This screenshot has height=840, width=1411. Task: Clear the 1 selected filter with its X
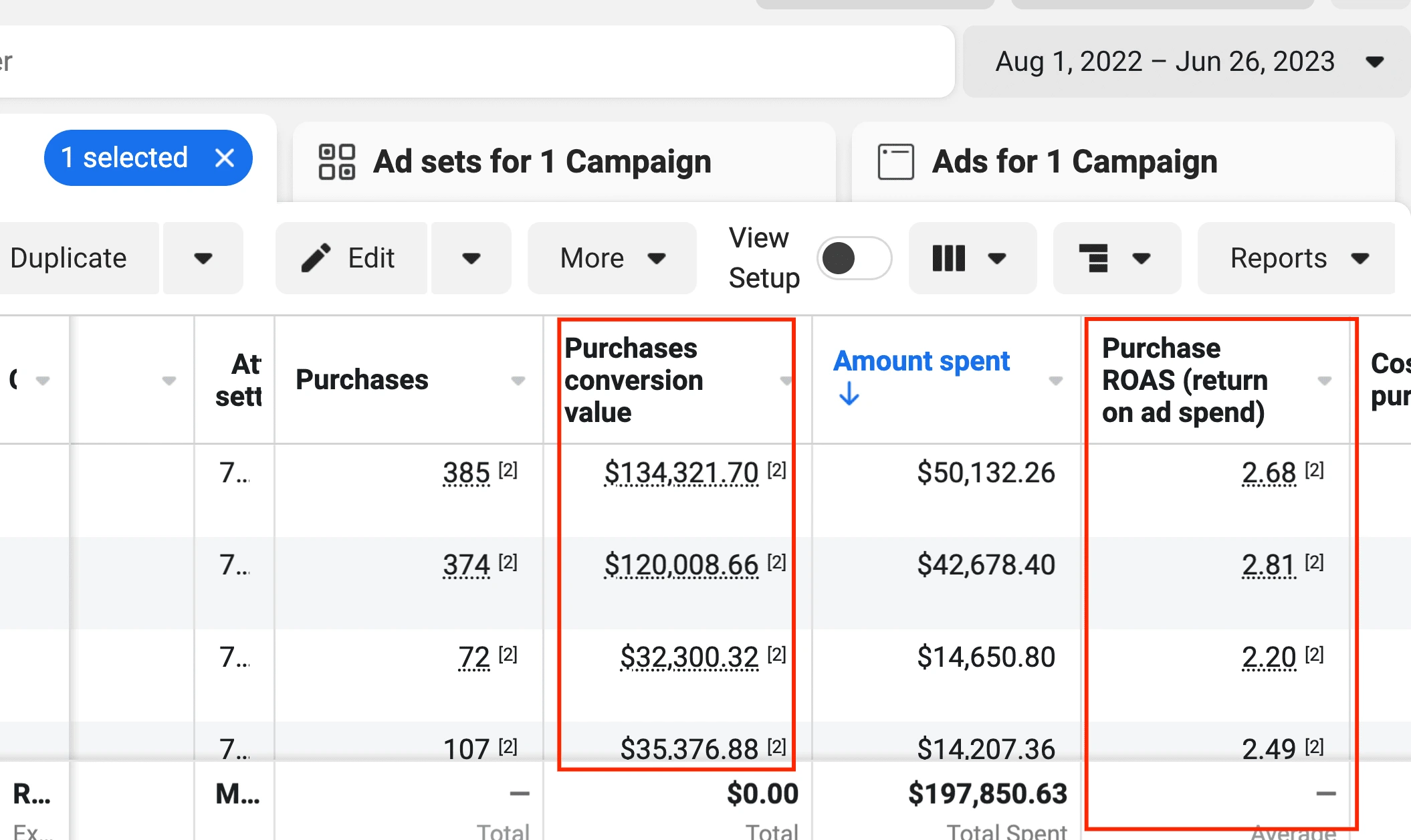(225, 159)
